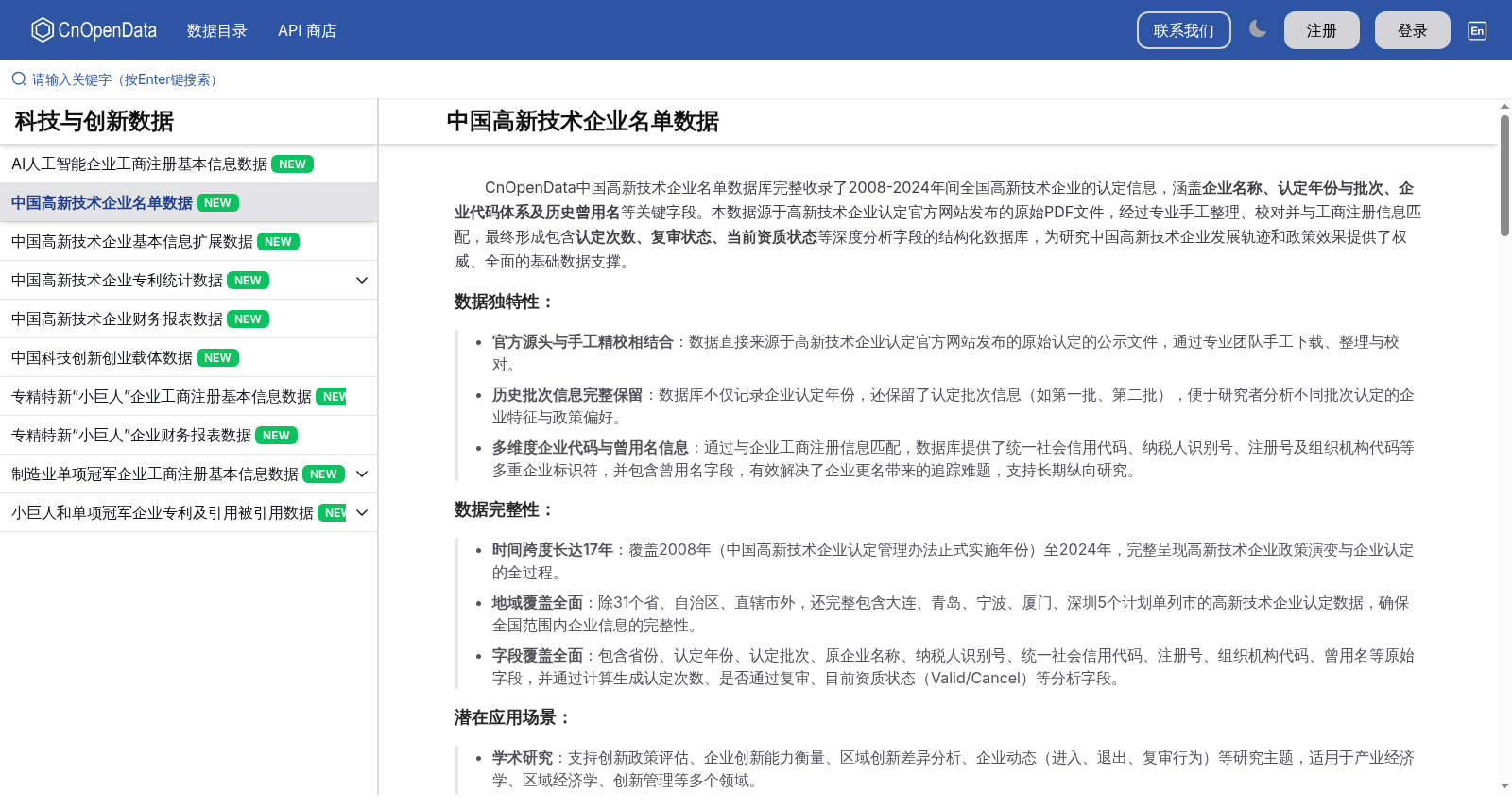This screenshot has height=810, width=1512.
Task: Click the 潜在应用场景 heading
Action: tap(511, 717)
